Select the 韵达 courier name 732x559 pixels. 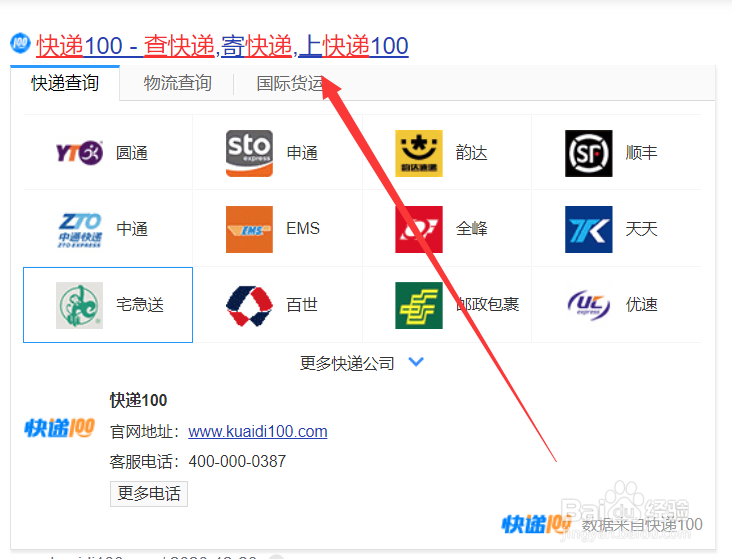tap(472, 153)
